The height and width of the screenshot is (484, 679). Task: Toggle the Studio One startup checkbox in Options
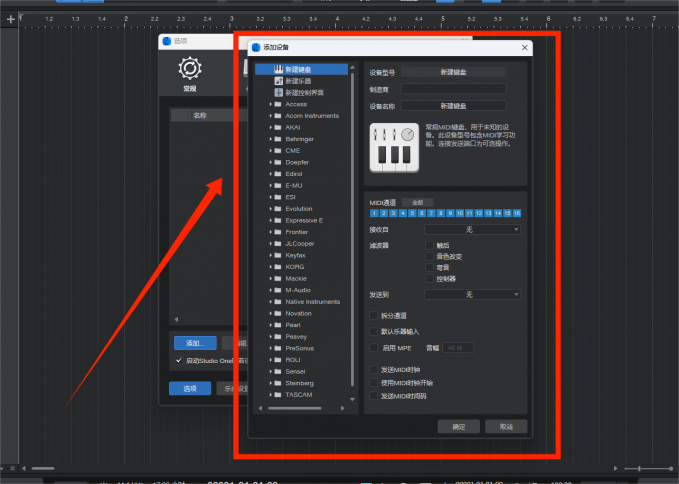178,360
